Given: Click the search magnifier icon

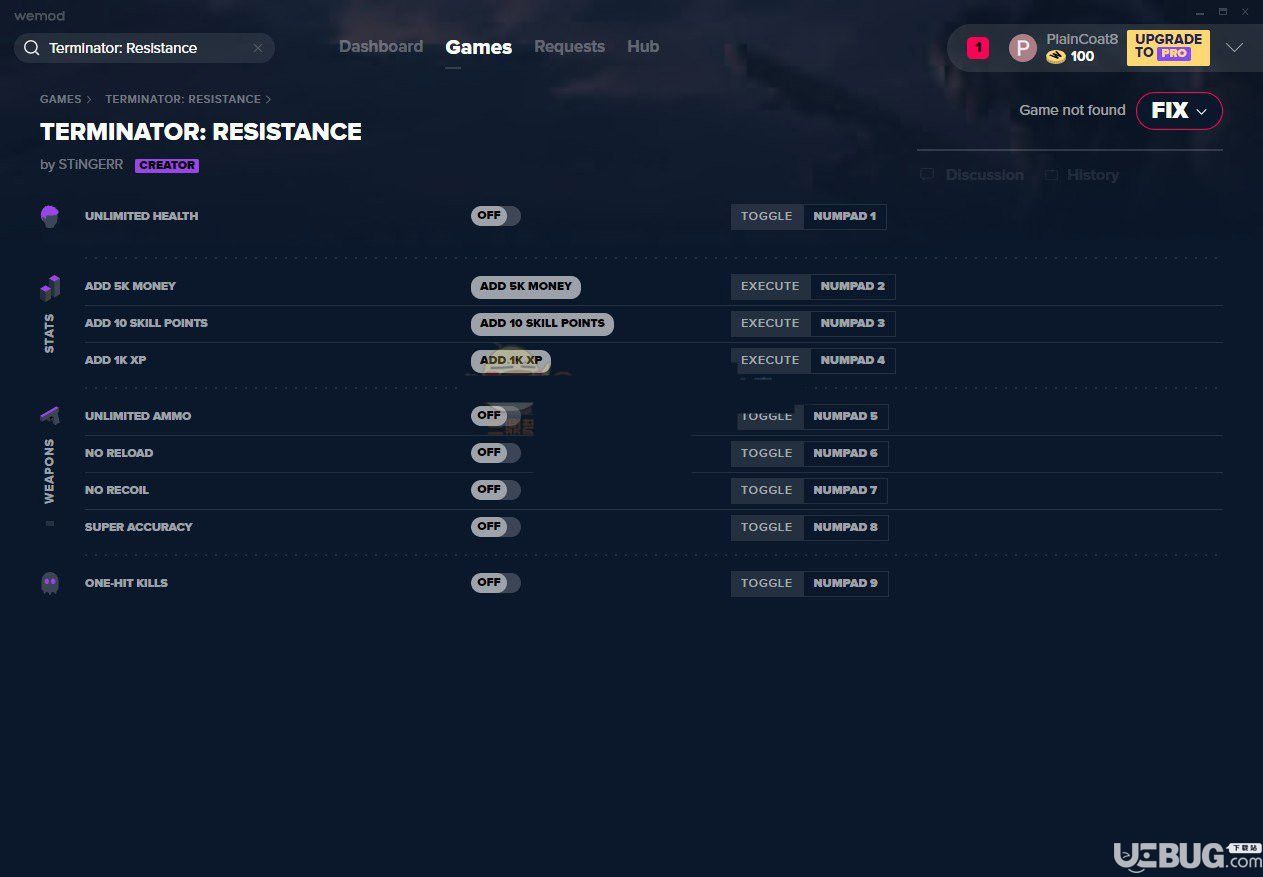Looking at the screenshot, I should pos(31,48).
